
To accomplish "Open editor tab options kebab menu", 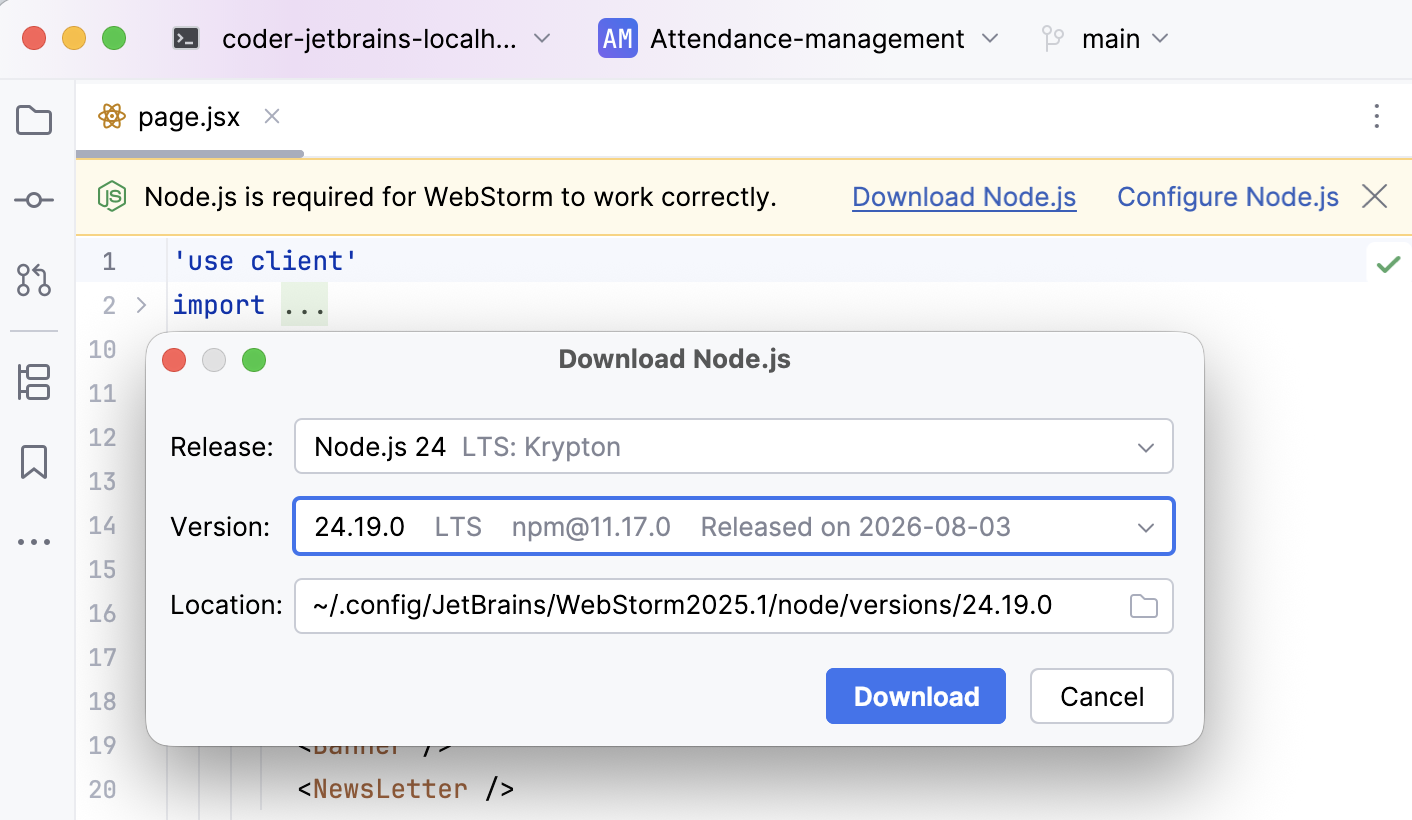I will (x=1377, y=117).
